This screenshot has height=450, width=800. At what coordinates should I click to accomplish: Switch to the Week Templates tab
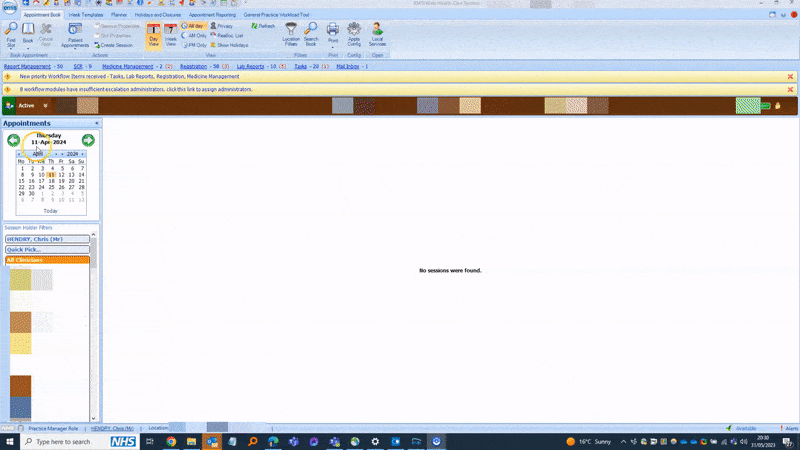86,15
